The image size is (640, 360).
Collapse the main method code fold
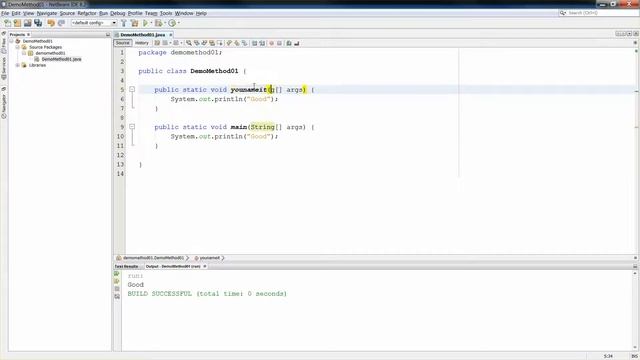point(132,127)
